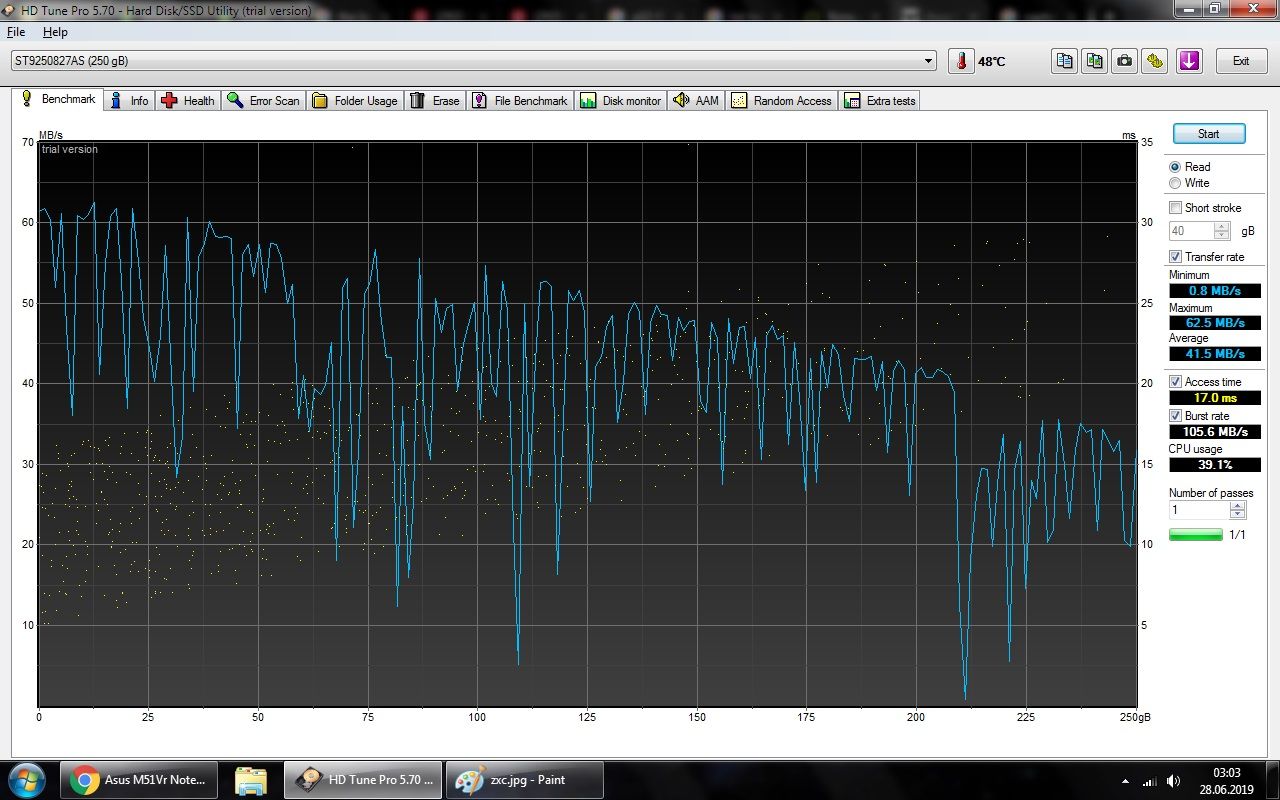Switch to the Disk monitor tab
The width and height of the screenshot is (1280, 800).
coord(621,100)
